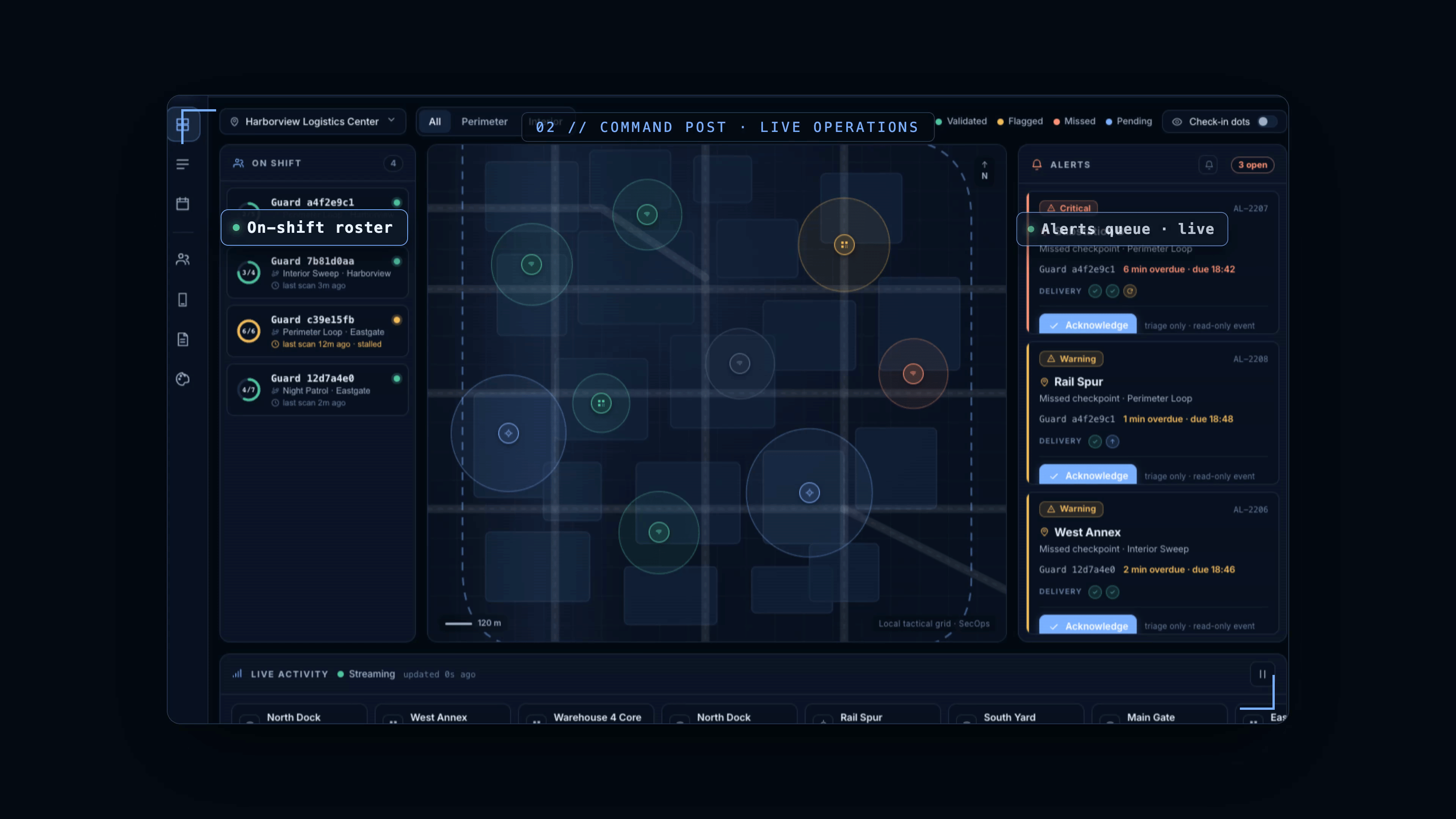Open the mobile device icon in sidebar
1456x819 pixels.
click(182, 300)
